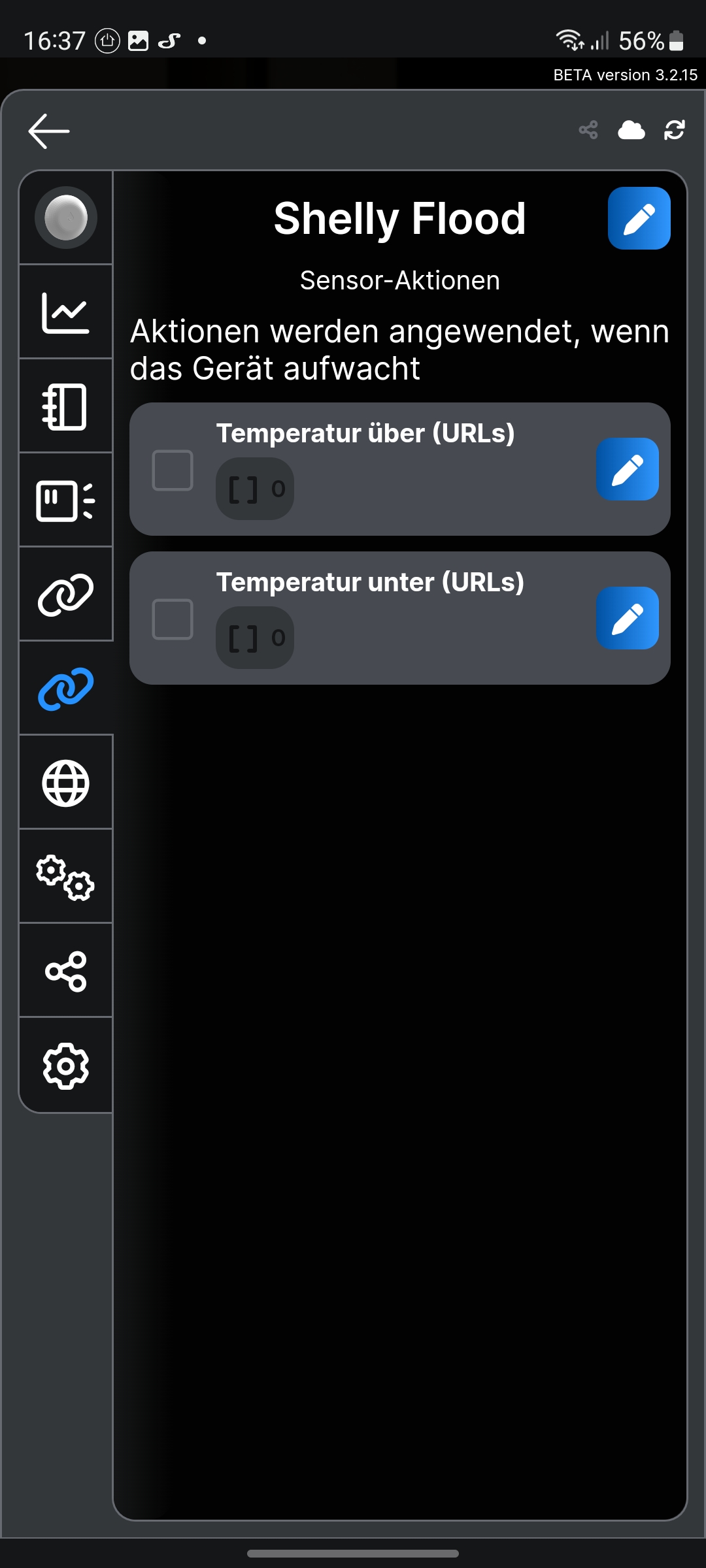Edit the Shelly Flood device name

[639, 218]
